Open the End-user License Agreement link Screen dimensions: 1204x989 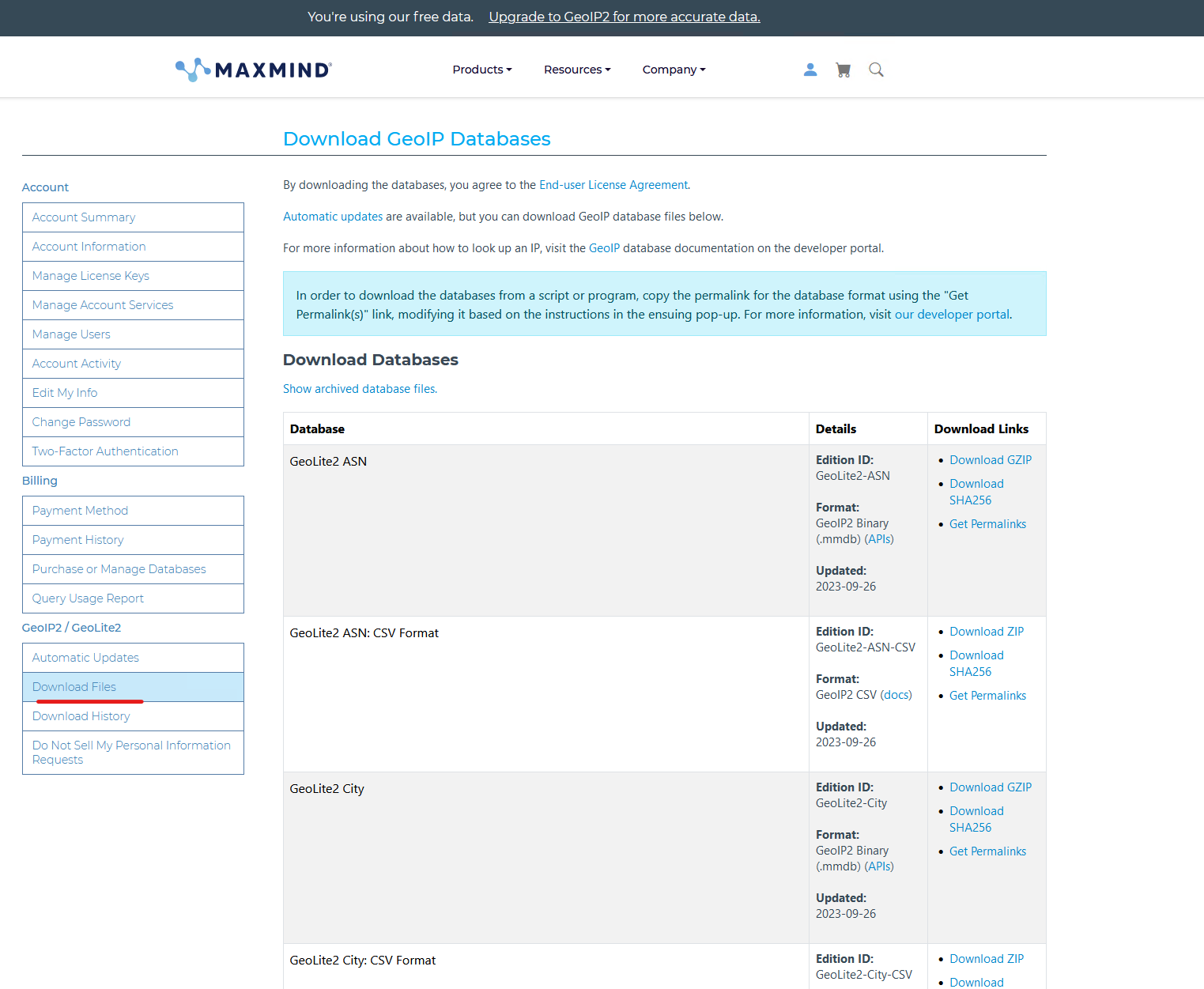(x=613, y=185)
